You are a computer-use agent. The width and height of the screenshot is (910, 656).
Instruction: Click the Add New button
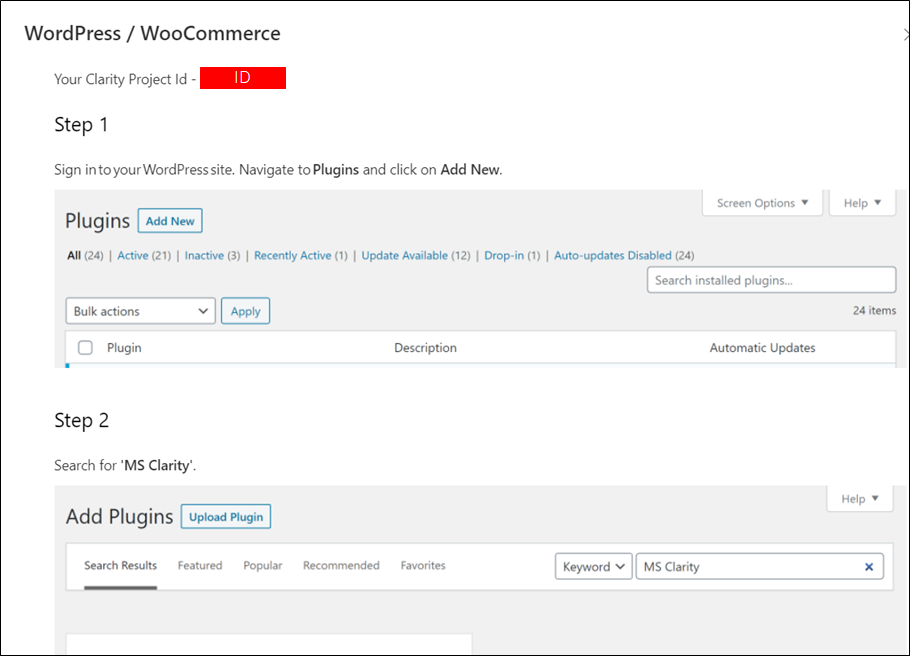pos(170,221)
